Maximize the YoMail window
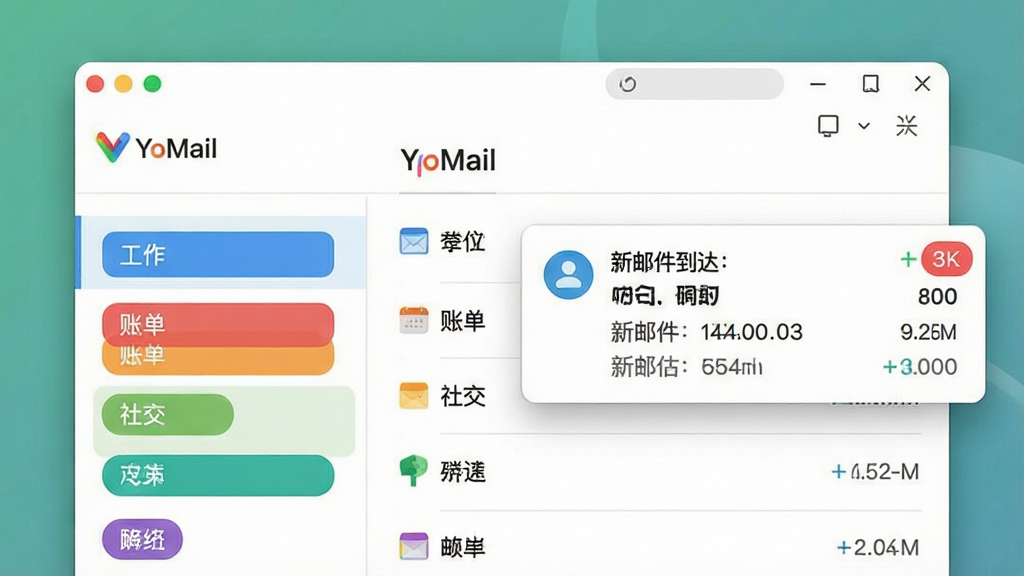This screenshot has width=1024, height=576. point(871,84)
